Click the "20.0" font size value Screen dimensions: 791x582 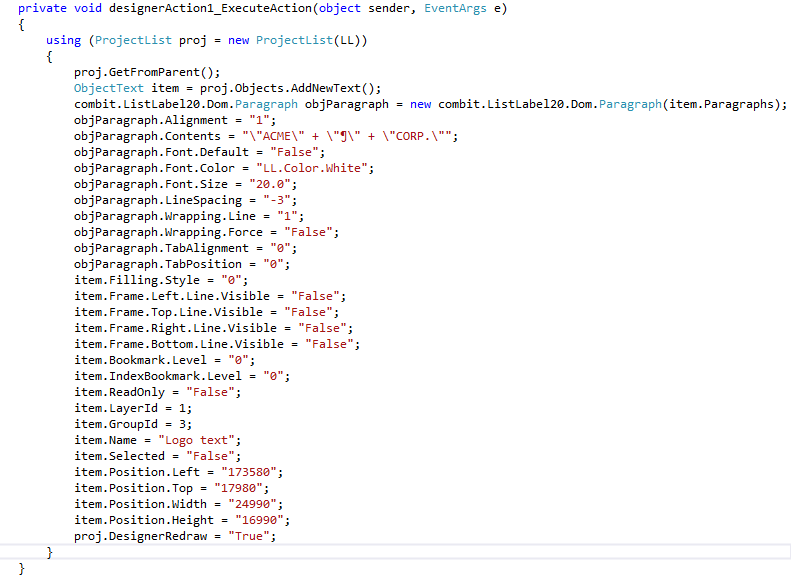click(270, 184)
